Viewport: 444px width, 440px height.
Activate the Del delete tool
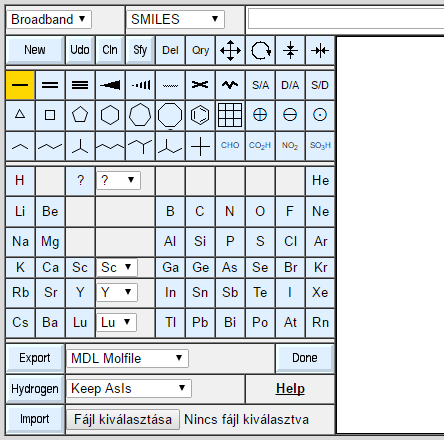pyautogui.click(x=170, y=50)
